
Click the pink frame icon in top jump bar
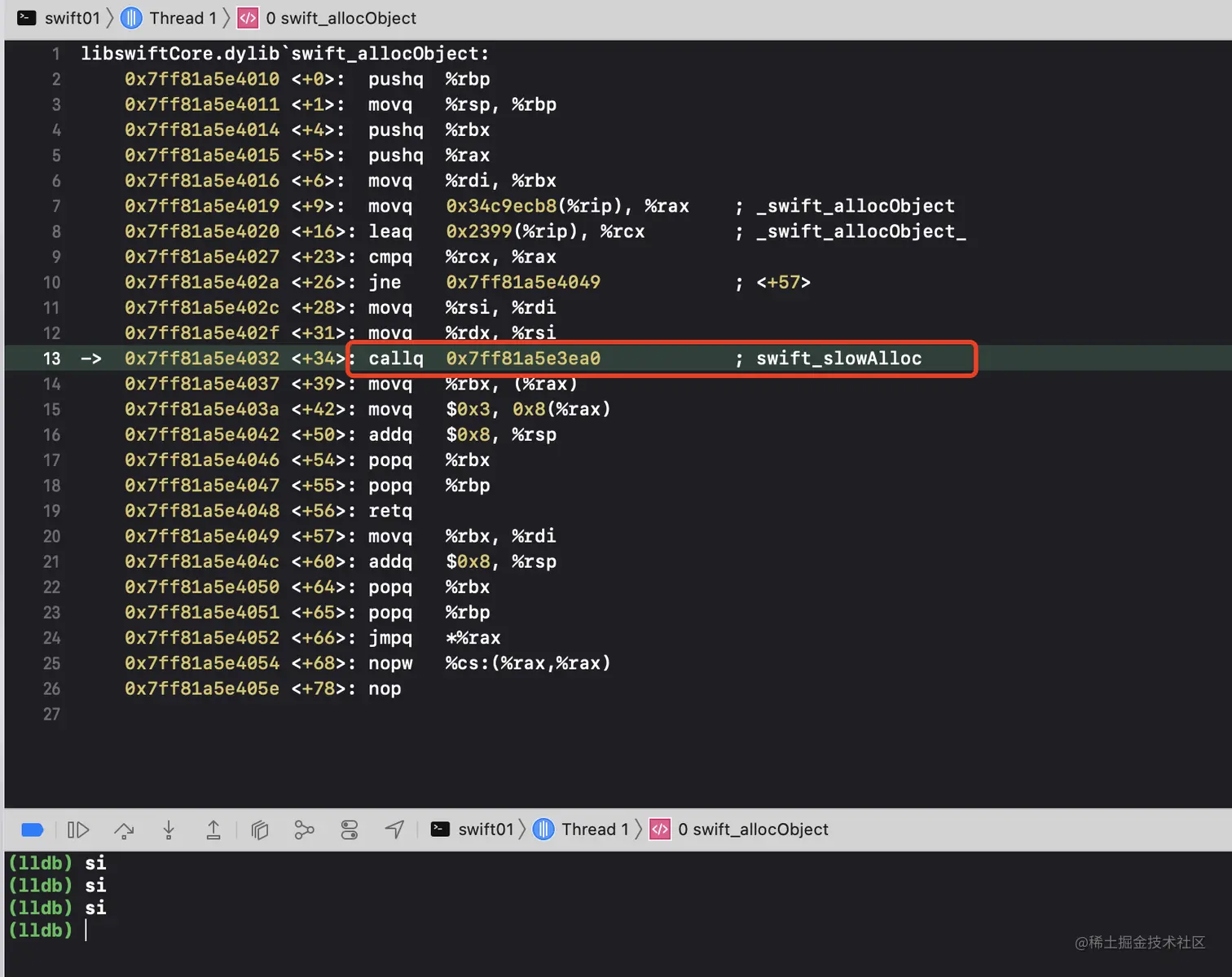tap(248, 18)
